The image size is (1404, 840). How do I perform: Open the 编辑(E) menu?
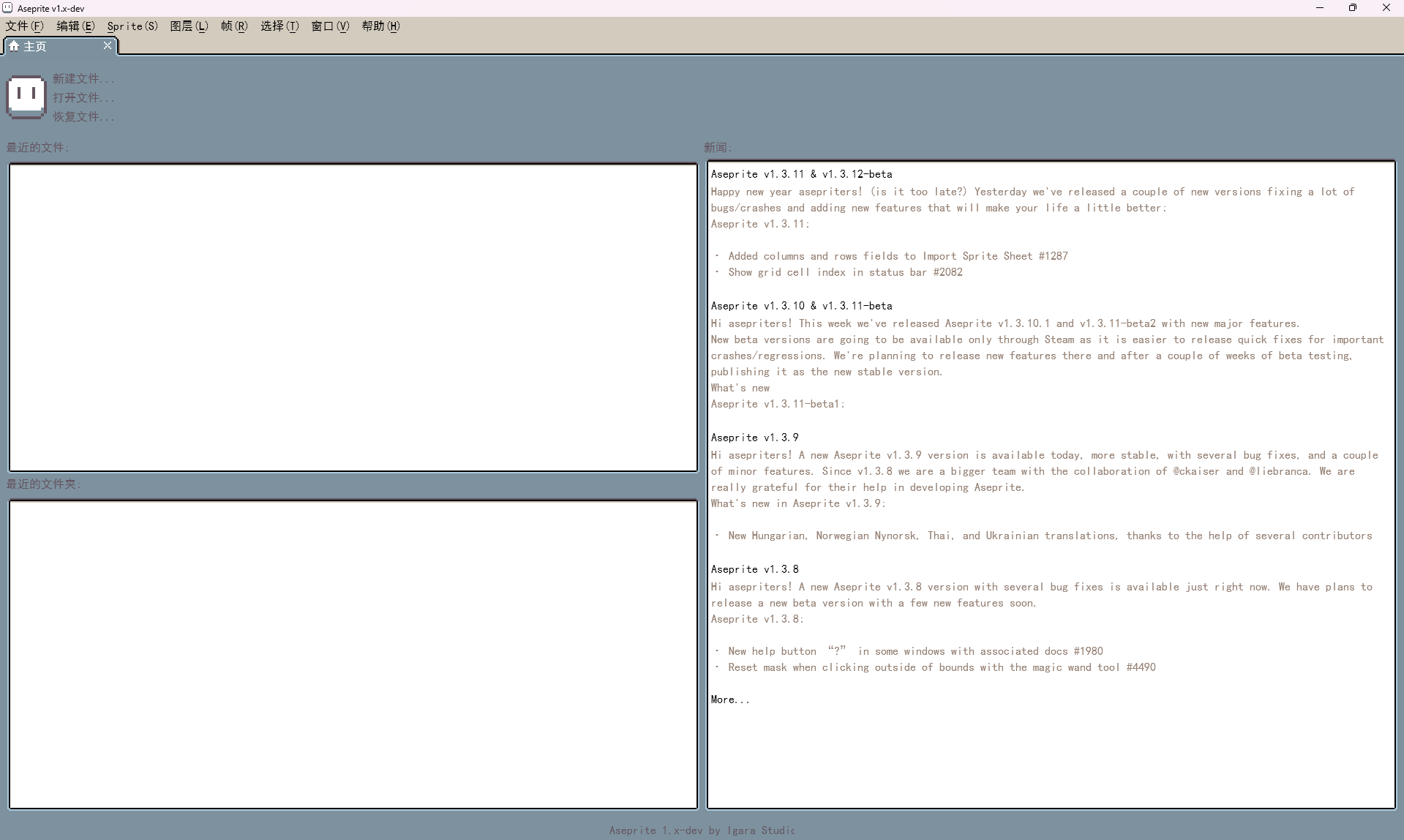[x=75, y=26]
